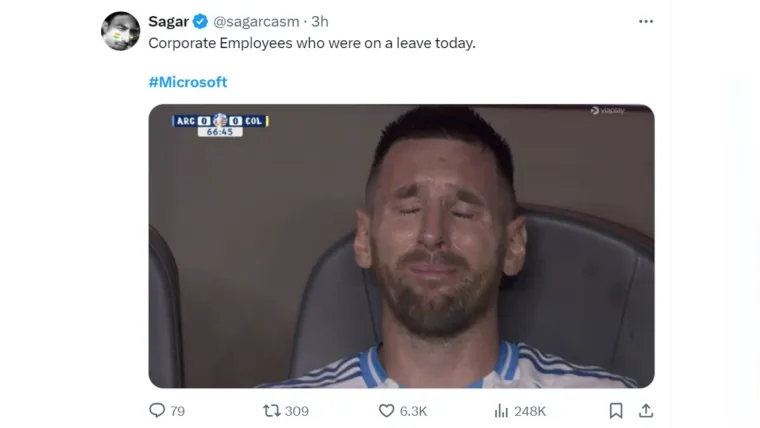This screenshot has height=428, width=760.
Task: Like the tweet with the heart icon
Action: coord(386,410)
